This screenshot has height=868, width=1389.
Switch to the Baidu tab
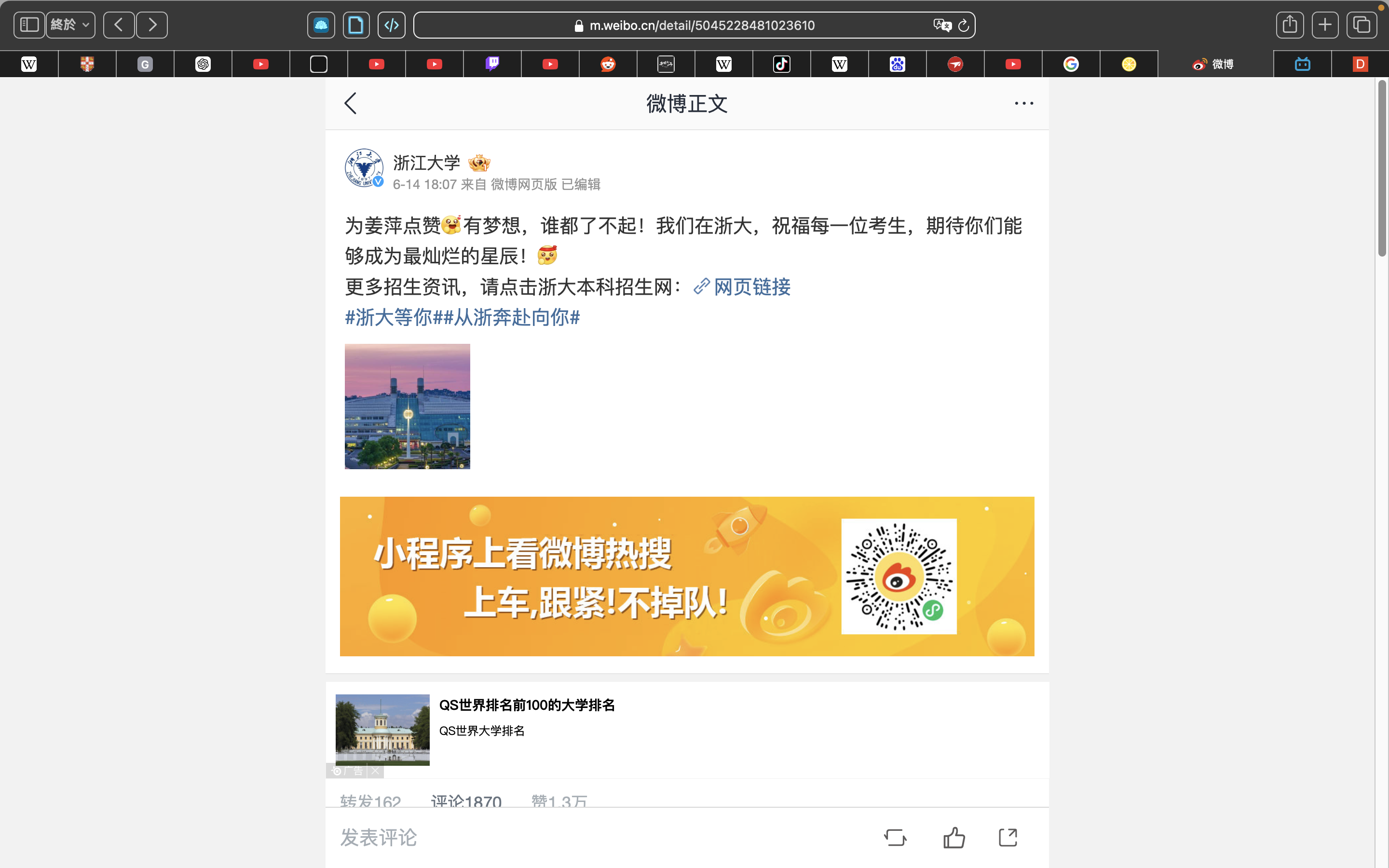click(x=897, y=64)
